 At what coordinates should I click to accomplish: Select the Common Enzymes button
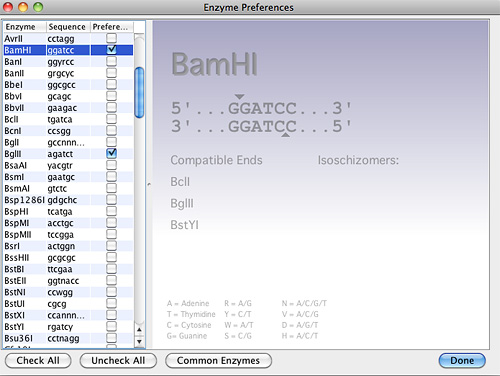(x=218, y=361)
